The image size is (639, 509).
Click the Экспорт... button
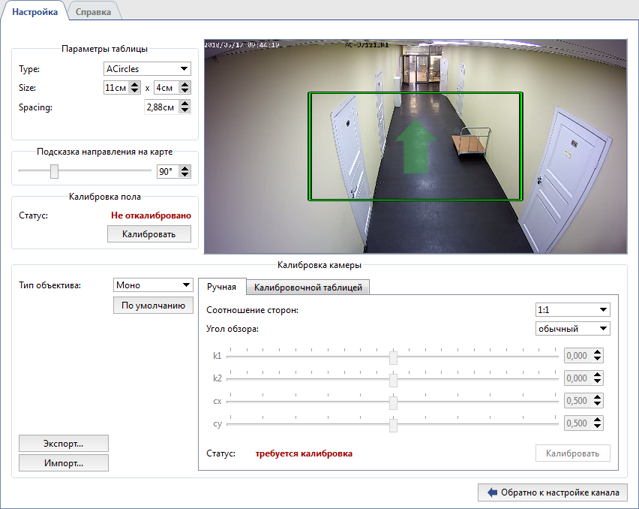coord(63,443)
